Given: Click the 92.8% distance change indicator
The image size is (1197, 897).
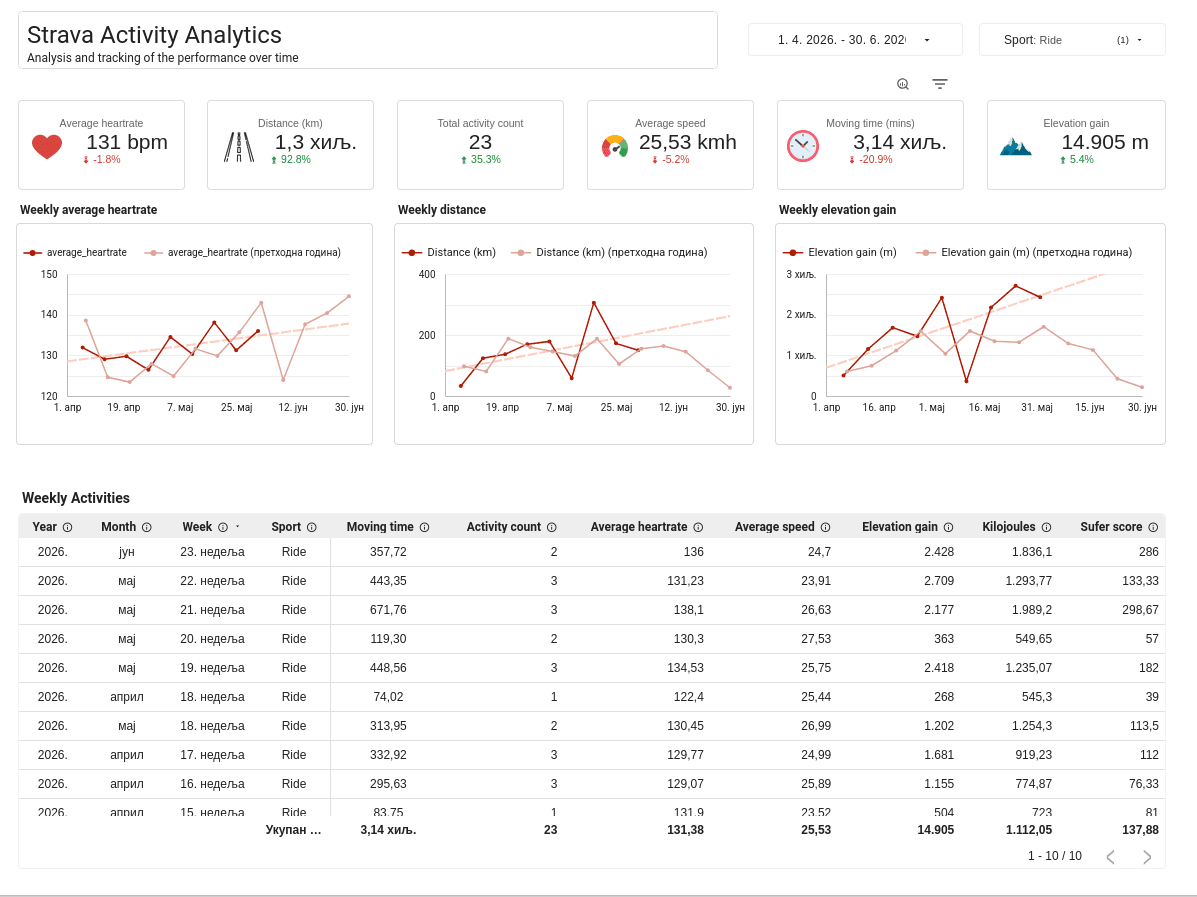Looking at the screenshot, I should (x=291, y=160).
